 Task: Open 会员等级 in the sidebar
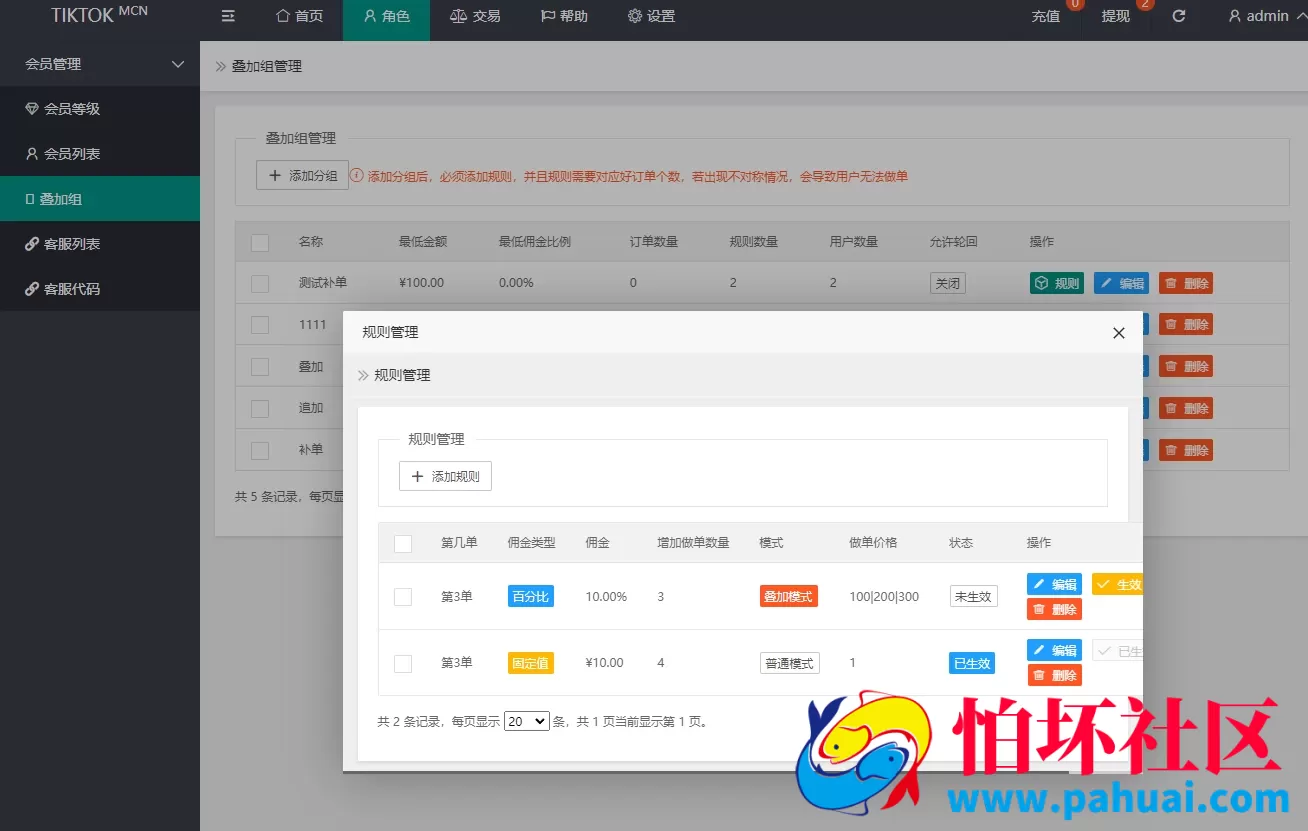(100, 109)
